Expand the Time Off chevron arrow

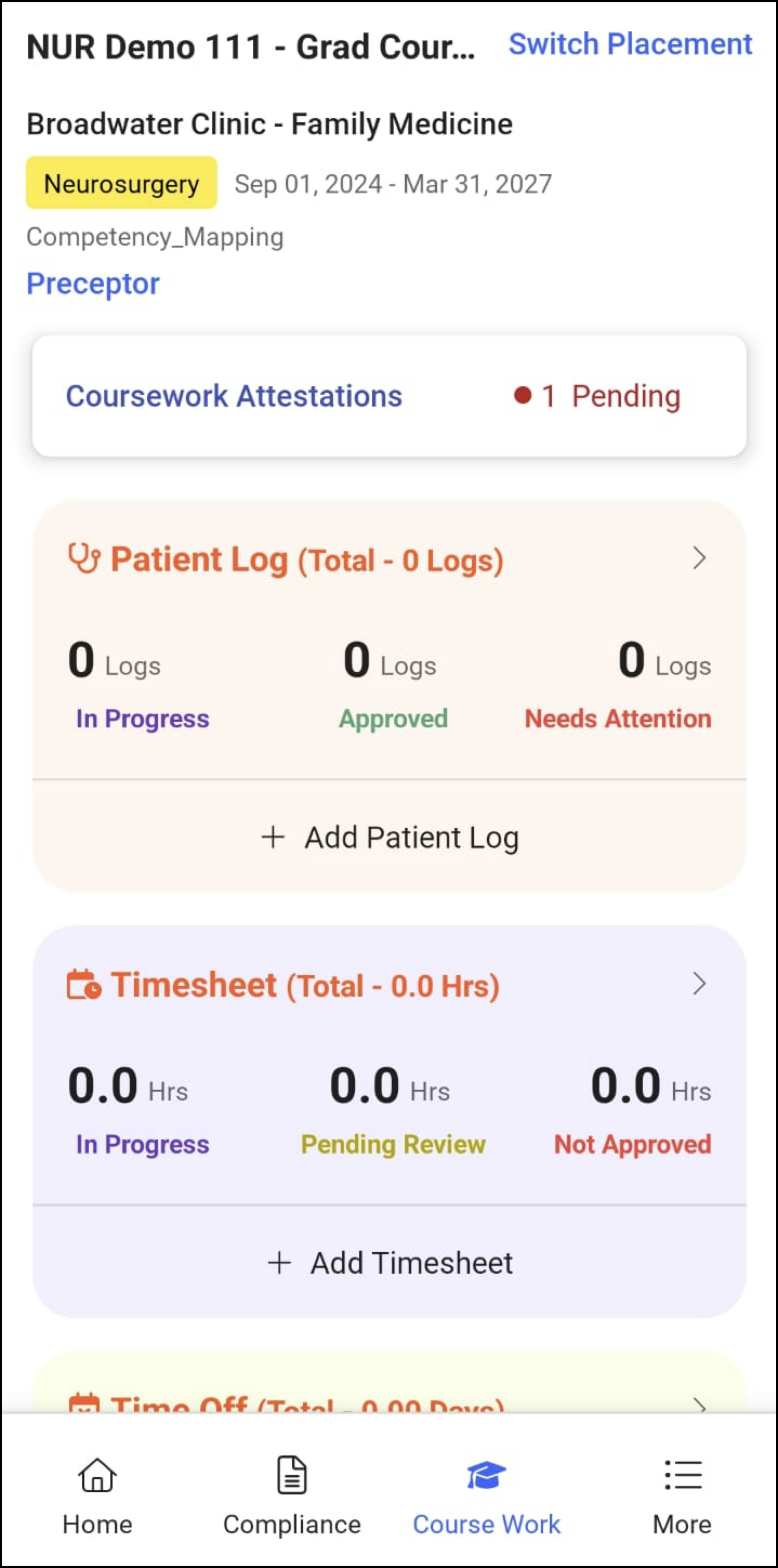pyautogui.click(x=700, y=1405)
